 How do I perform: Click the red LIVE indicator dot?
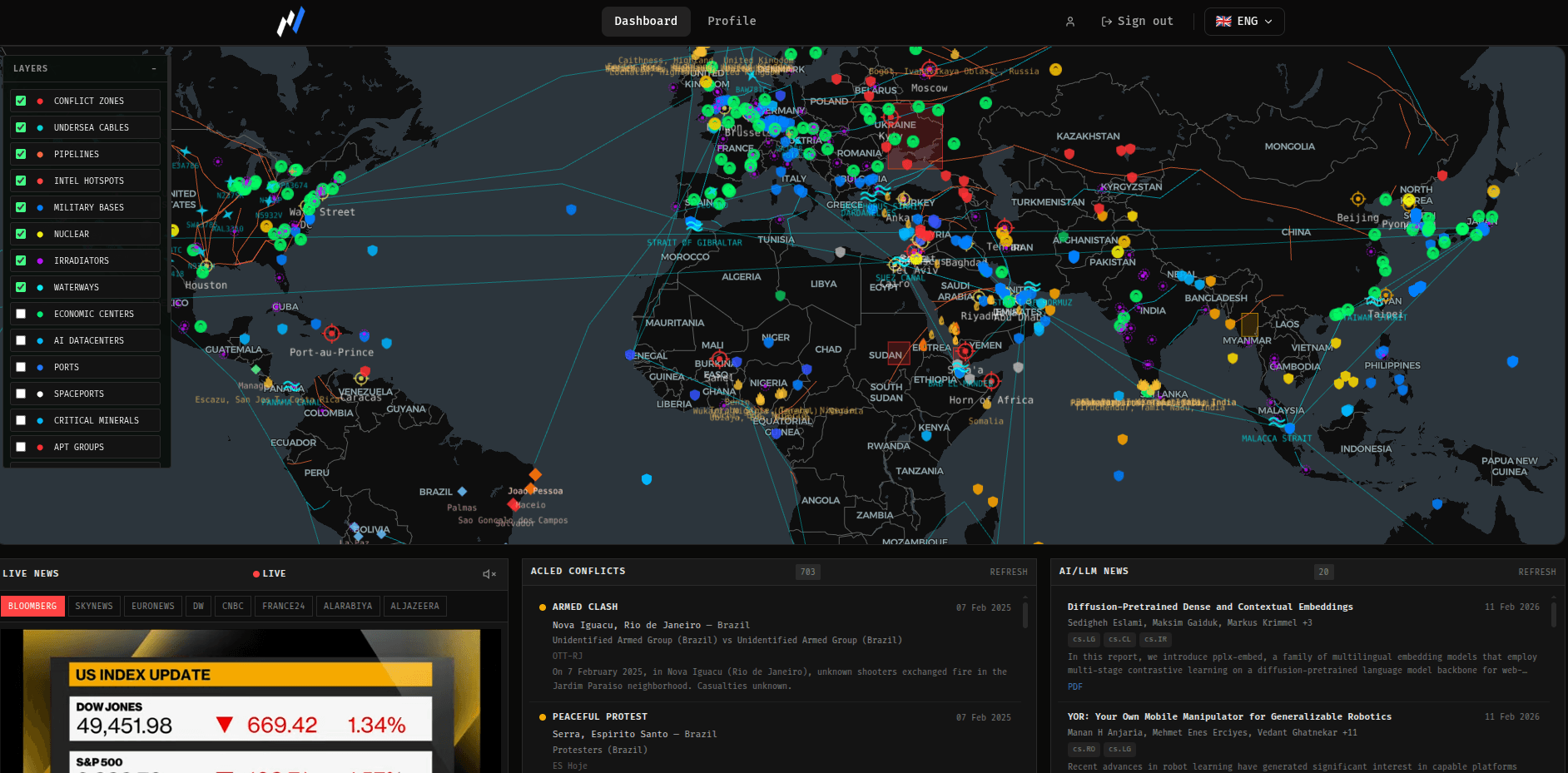[256, 573]
